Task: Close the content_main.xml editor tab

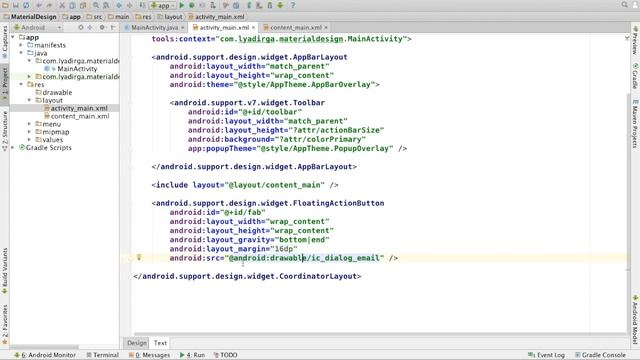Action: (x=326, y=27)
